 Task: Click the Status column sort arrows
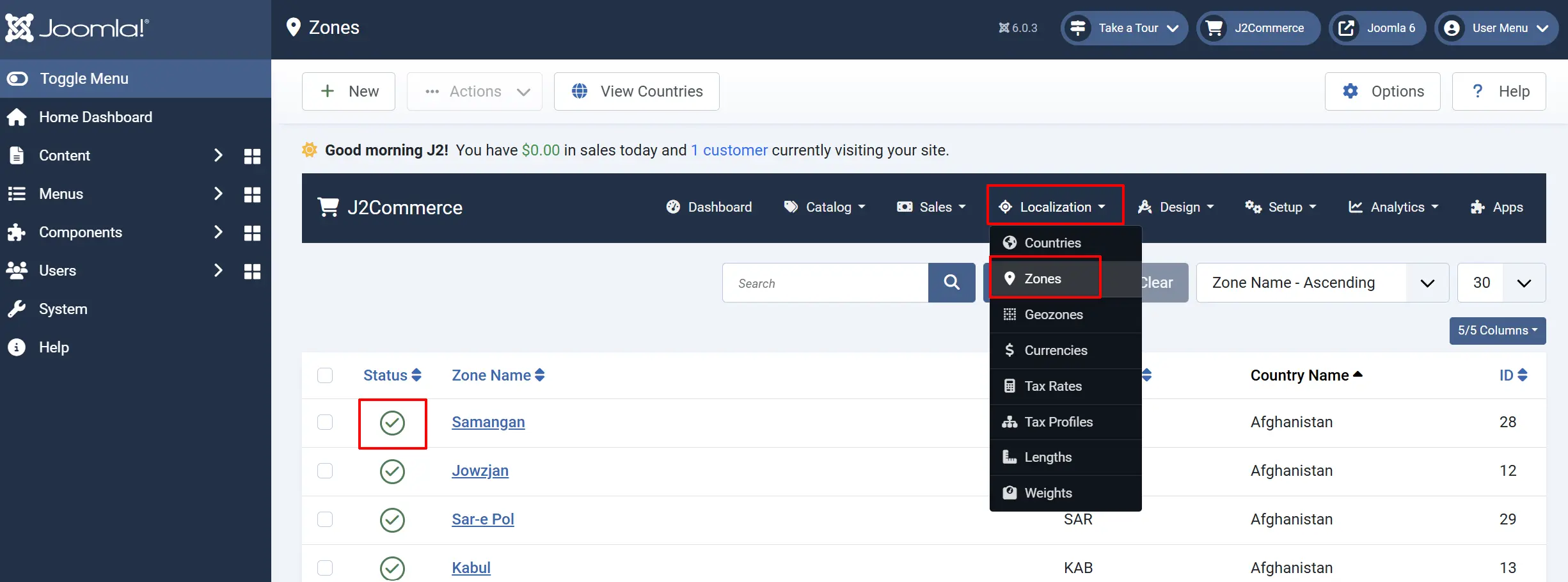[416, 375]
